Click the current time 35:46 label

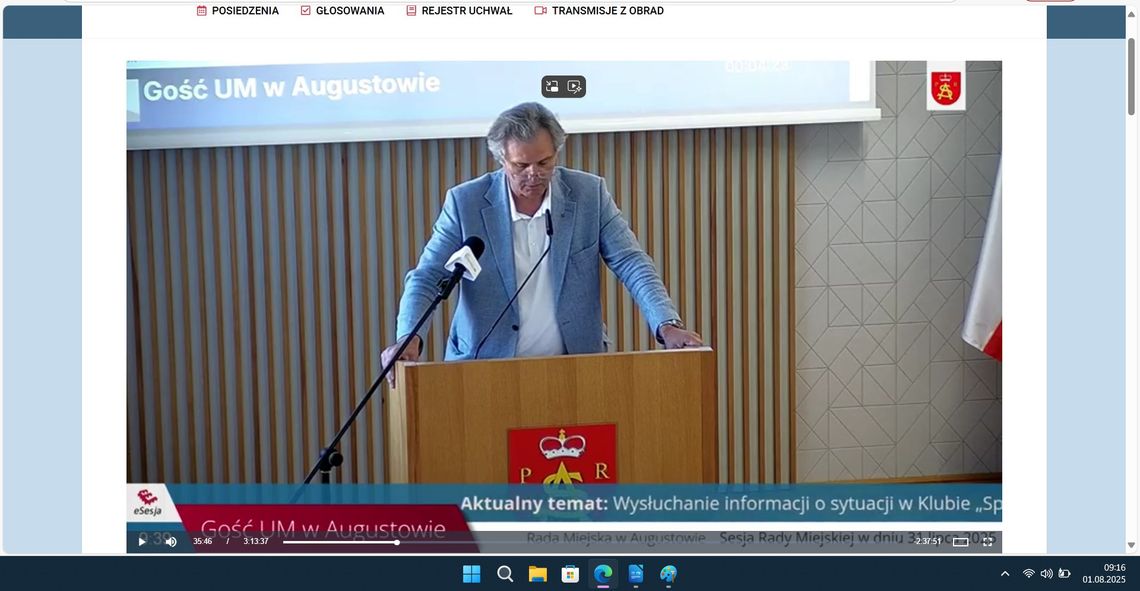click(x=202, y=542)
